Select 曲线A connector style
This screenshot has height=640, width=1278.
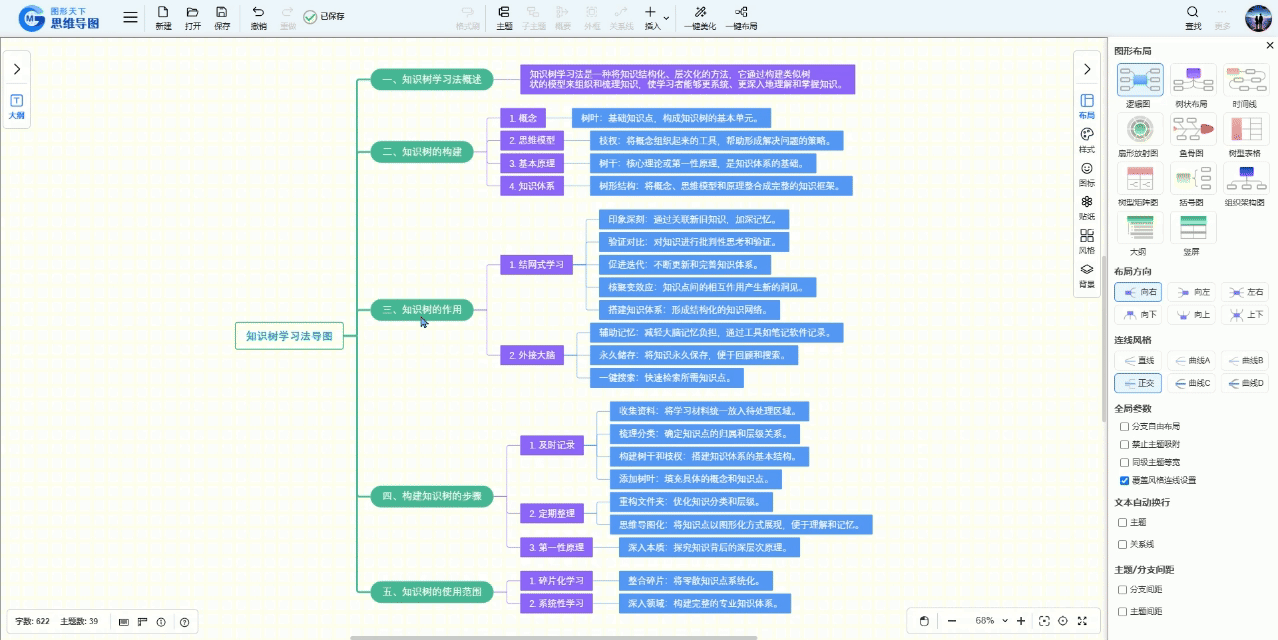click(1191, 360)
